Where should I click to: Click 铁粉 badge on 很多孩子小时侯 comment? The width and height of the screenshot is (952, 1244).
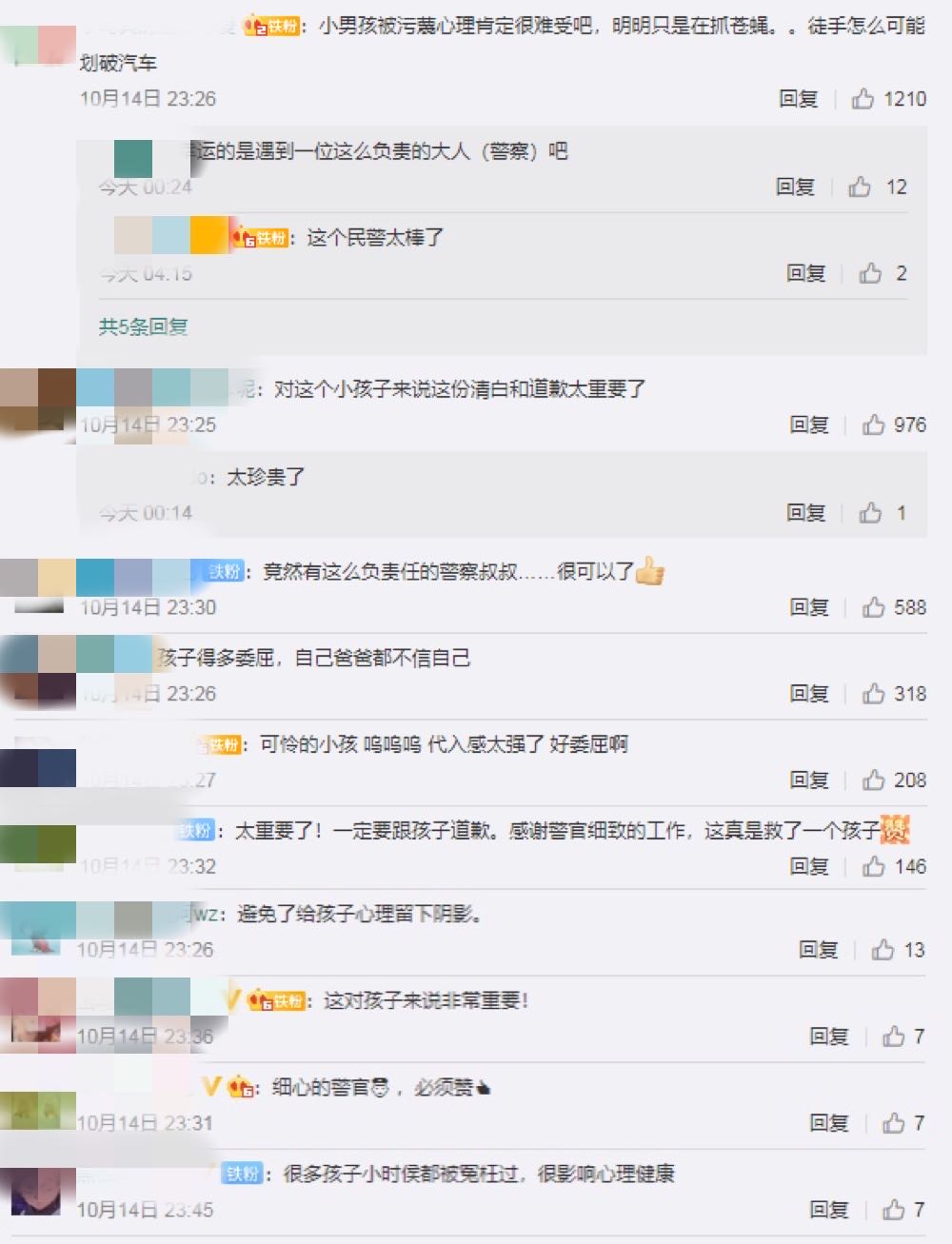coord(243,1174)
